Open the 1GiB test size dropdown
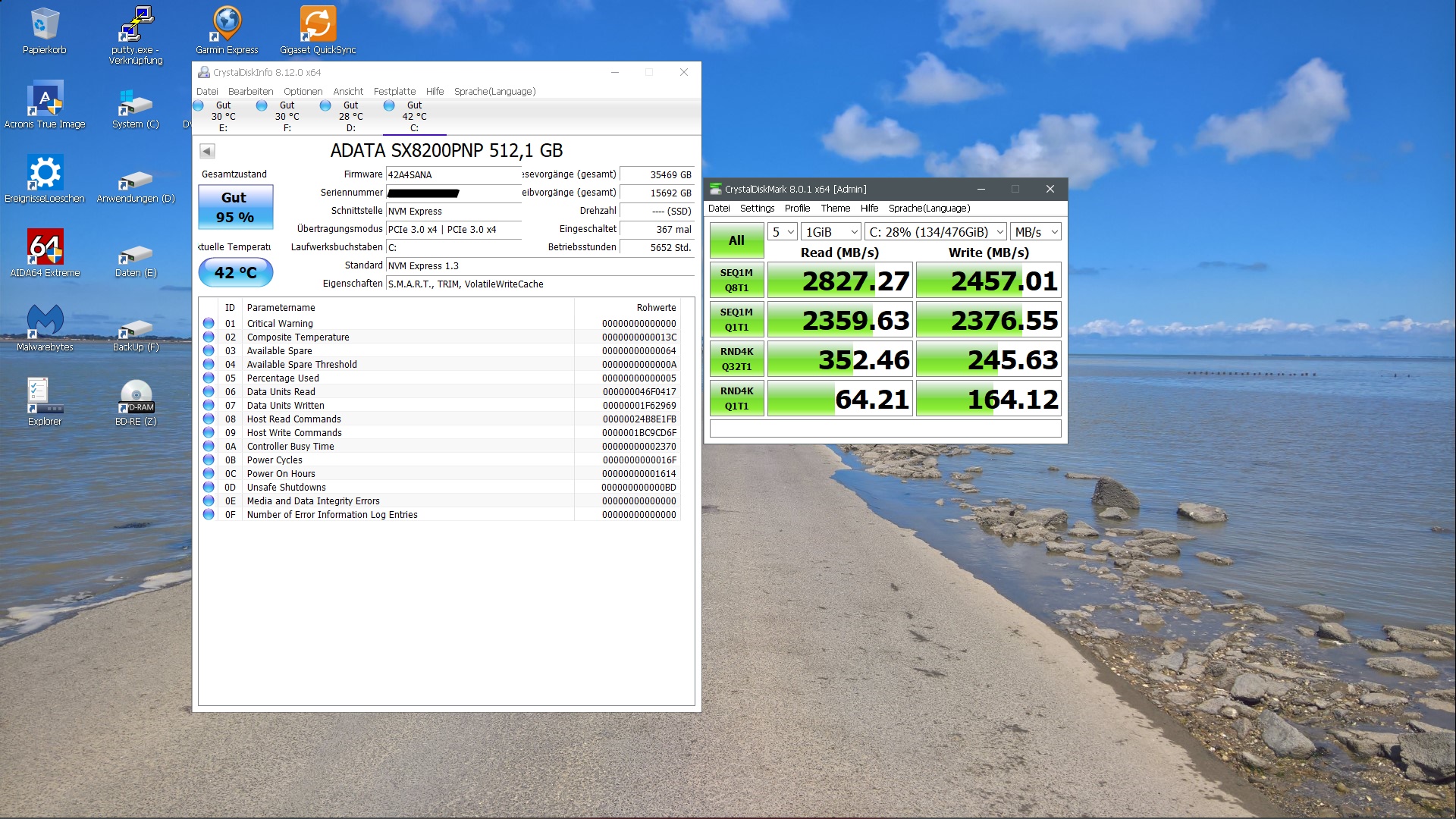This screenshot has width=1456, height=819. tap(831, 232)
